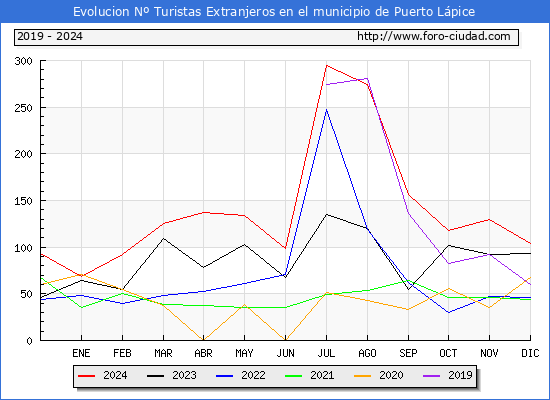Screen dimensions: 550x400
Task: Click the AGO month axis label
Action: pos(367,353)
